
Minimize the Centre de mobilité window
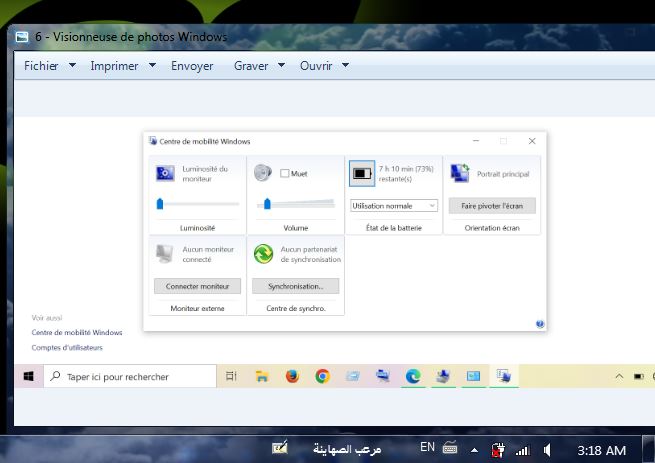coord(476,141)
